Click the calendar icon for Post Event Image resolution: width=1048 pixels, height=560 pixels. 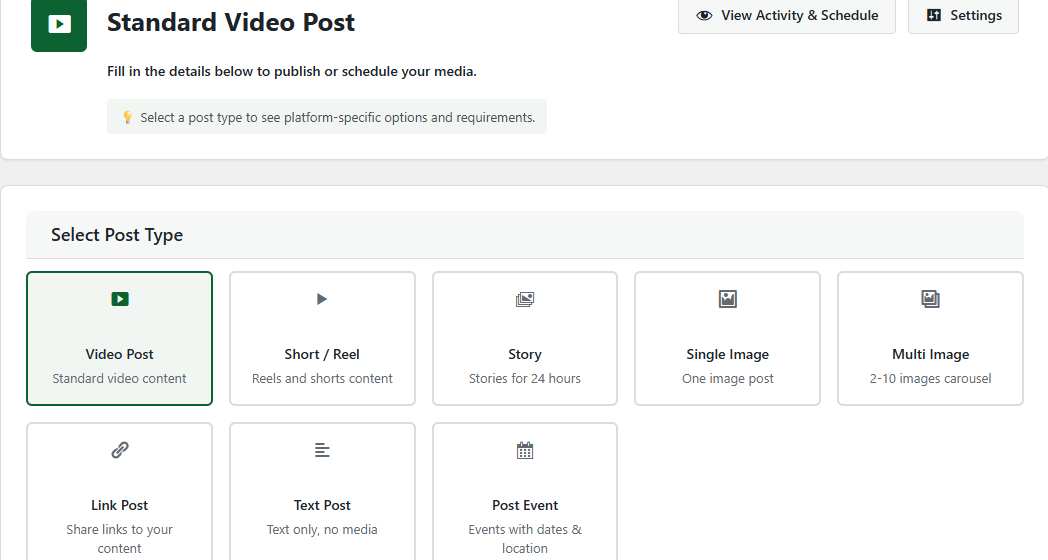click(525, 450)
